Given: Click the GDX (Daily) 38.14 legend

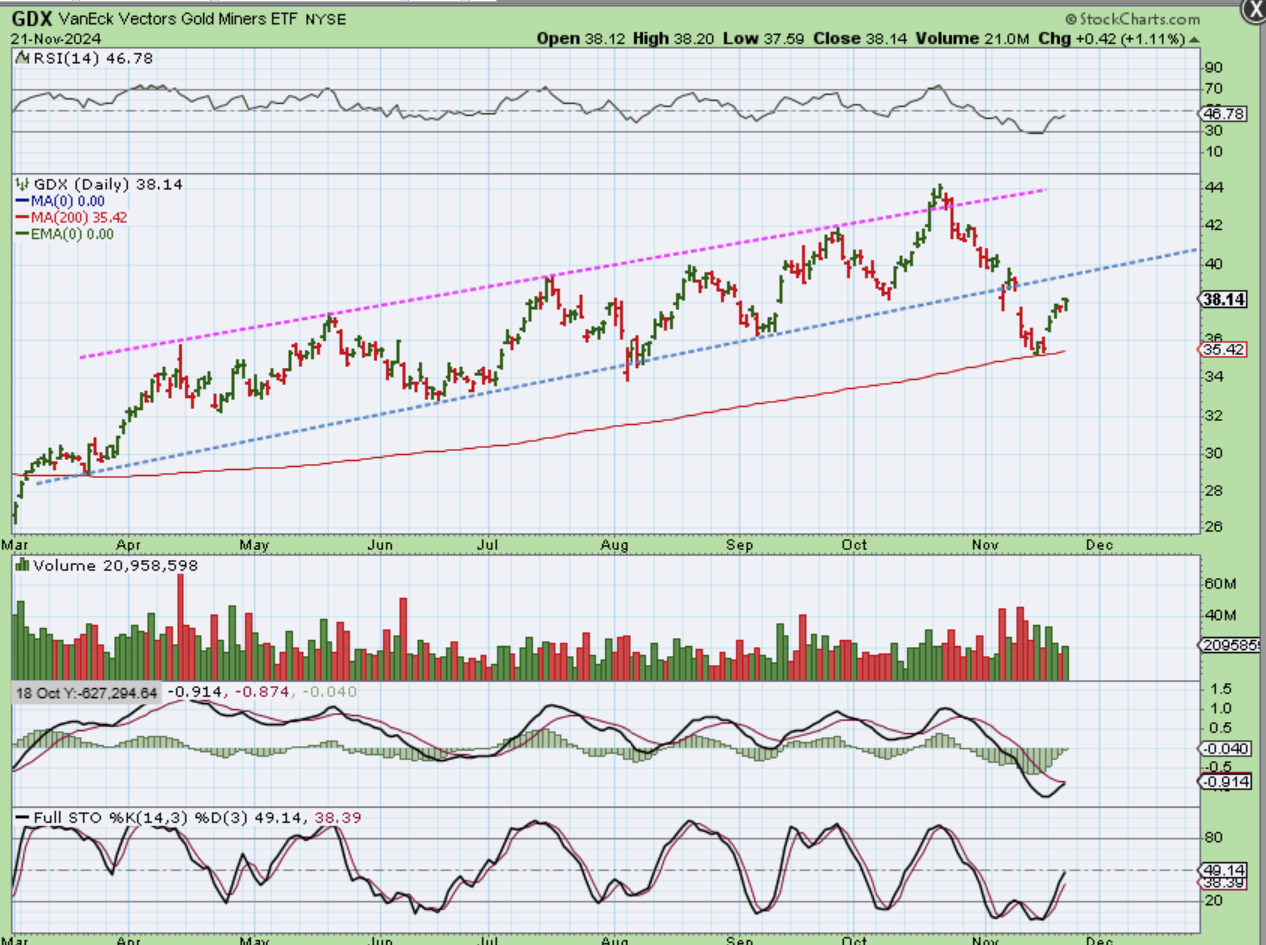Looking at the screenshot, I should click(98, 184).
